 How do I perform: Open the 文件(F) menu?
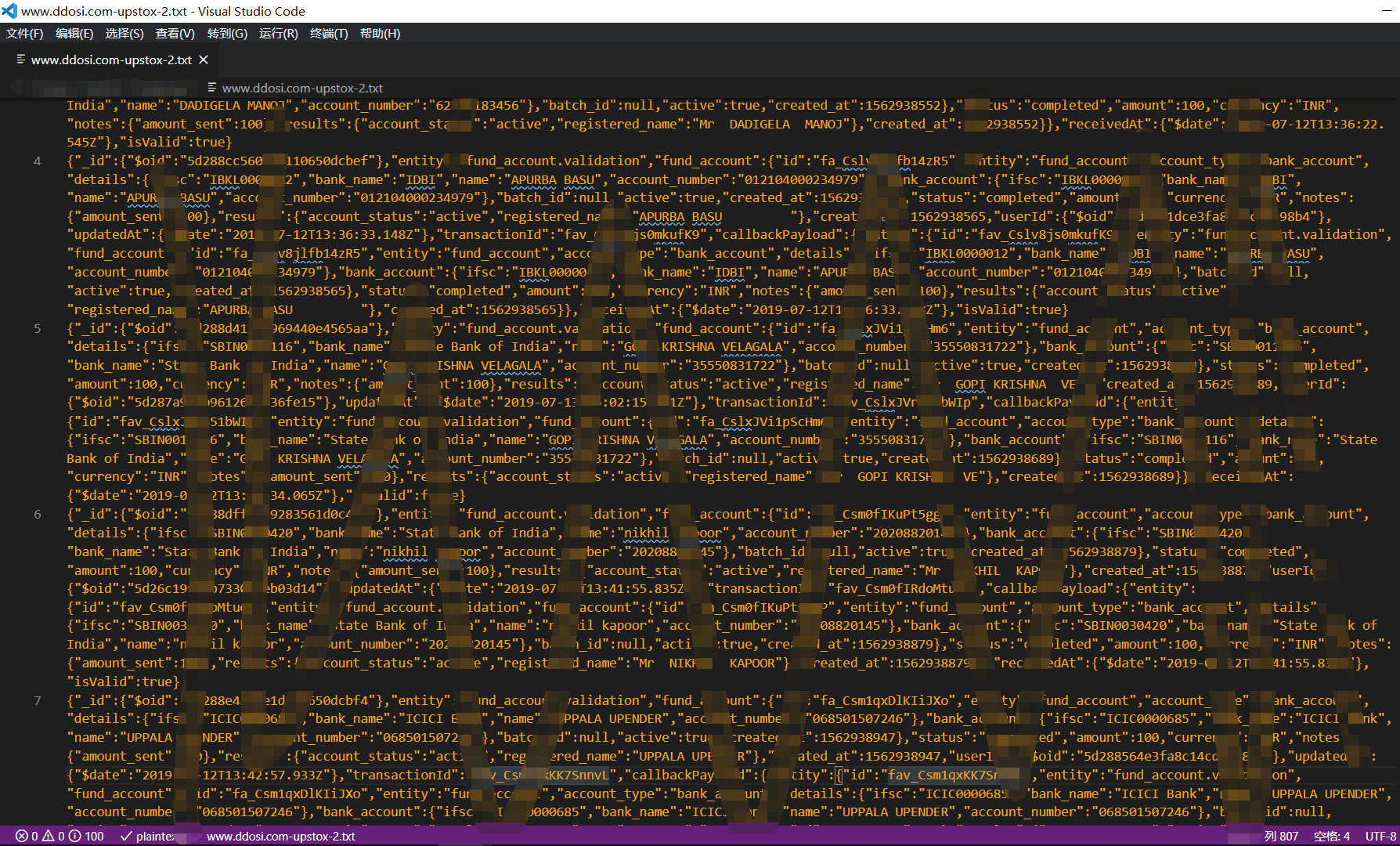24,34
